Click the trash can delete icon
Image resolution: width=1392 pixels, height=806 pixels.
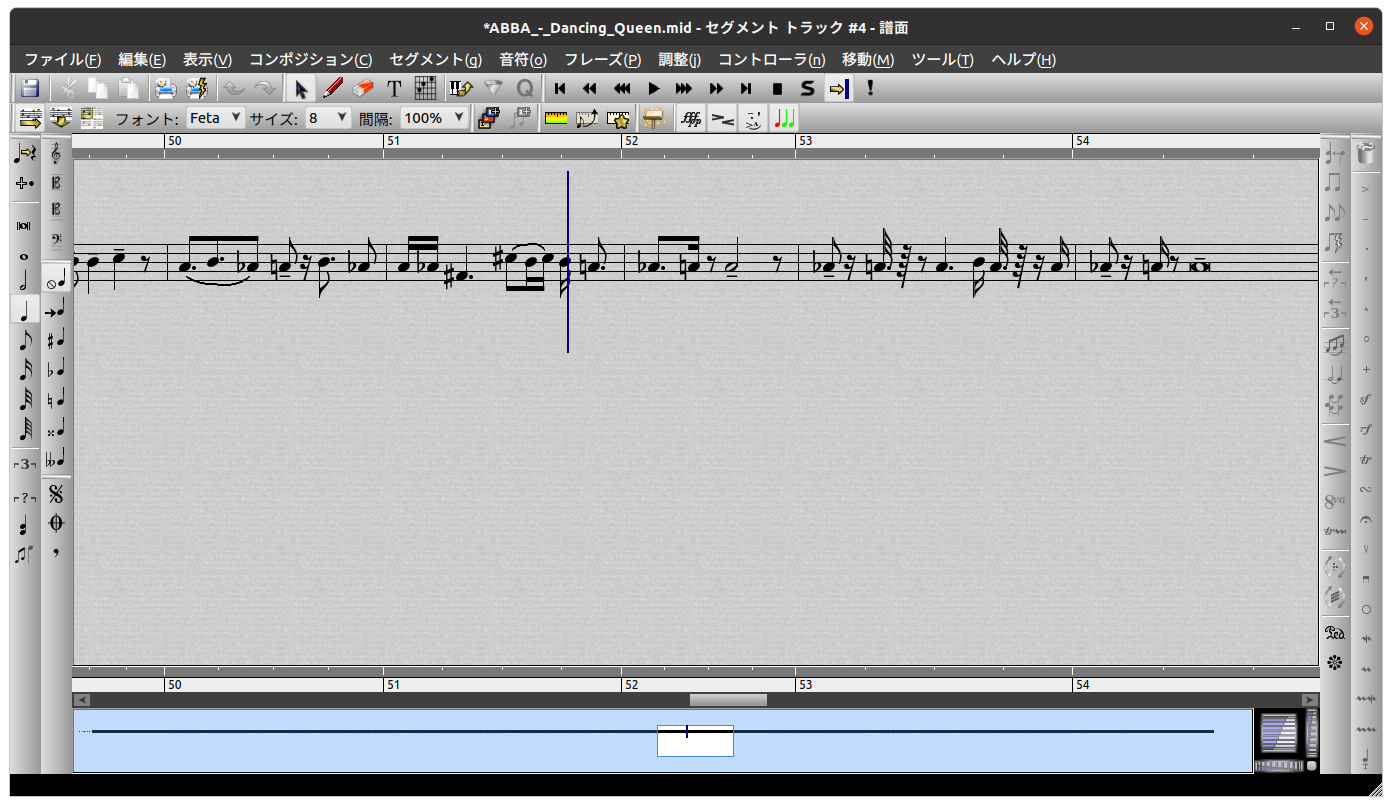(1366, 154)
